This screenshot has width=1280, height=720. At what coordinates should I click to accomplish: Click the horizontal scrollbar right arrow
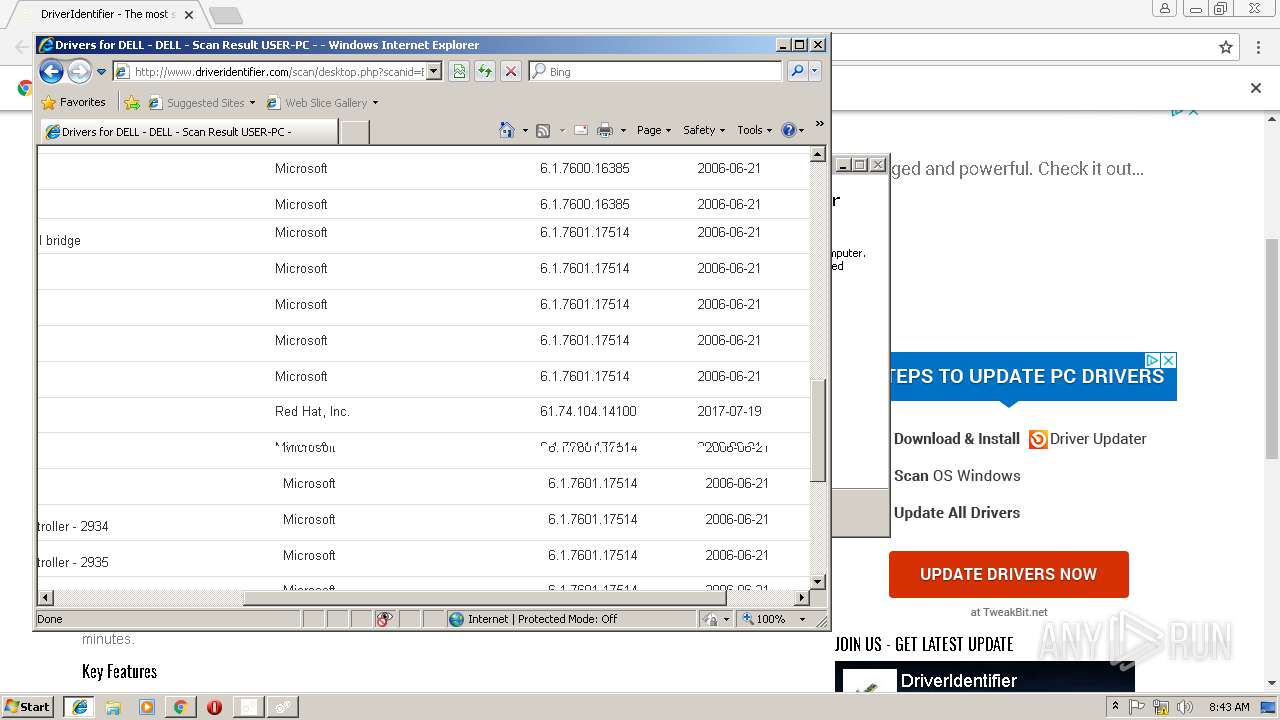[x=801, y=598]
